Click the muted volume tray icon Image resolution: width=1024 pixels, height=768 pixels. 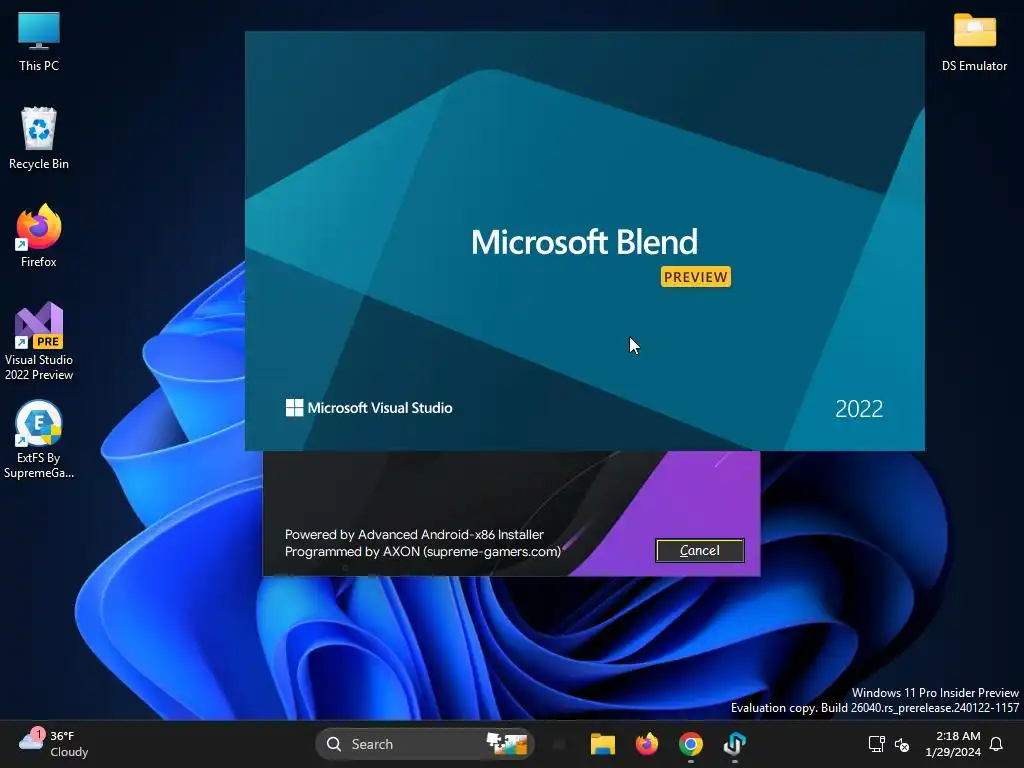click(x=902, y=744)
